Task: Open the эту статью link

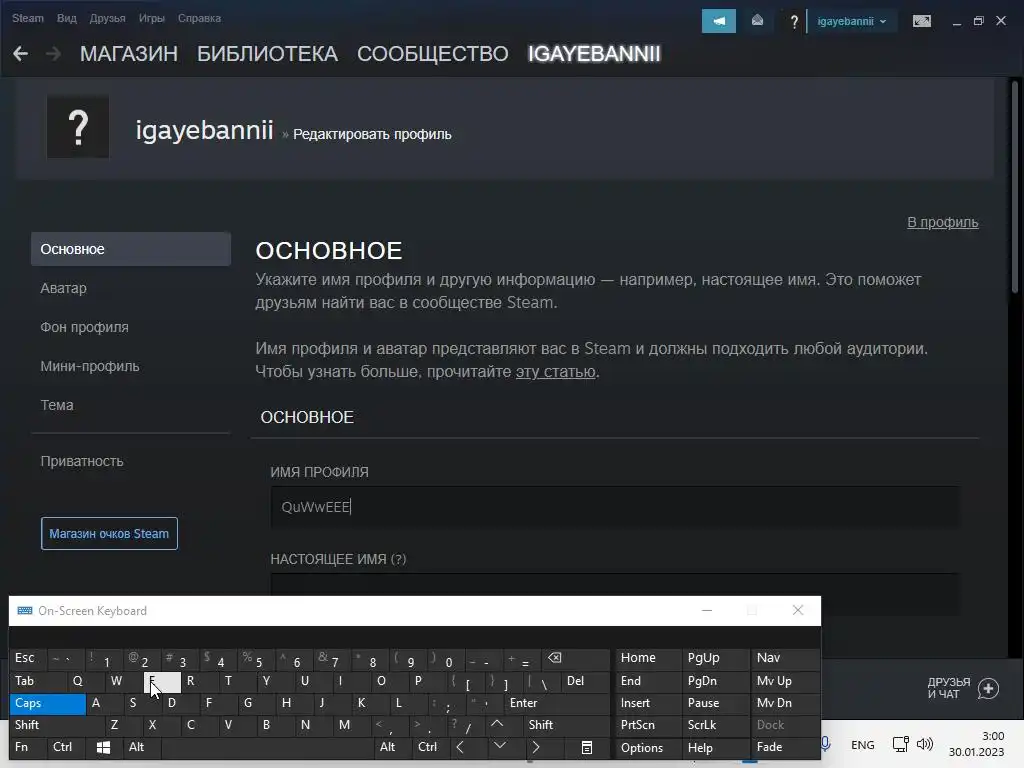Action: pos(555,372)
